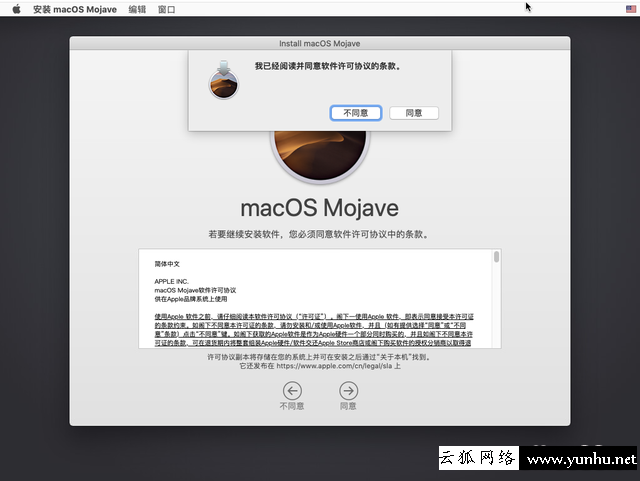640x481 pixels.
Task: Open the Apple menu
Action: [x=16, y=9]
